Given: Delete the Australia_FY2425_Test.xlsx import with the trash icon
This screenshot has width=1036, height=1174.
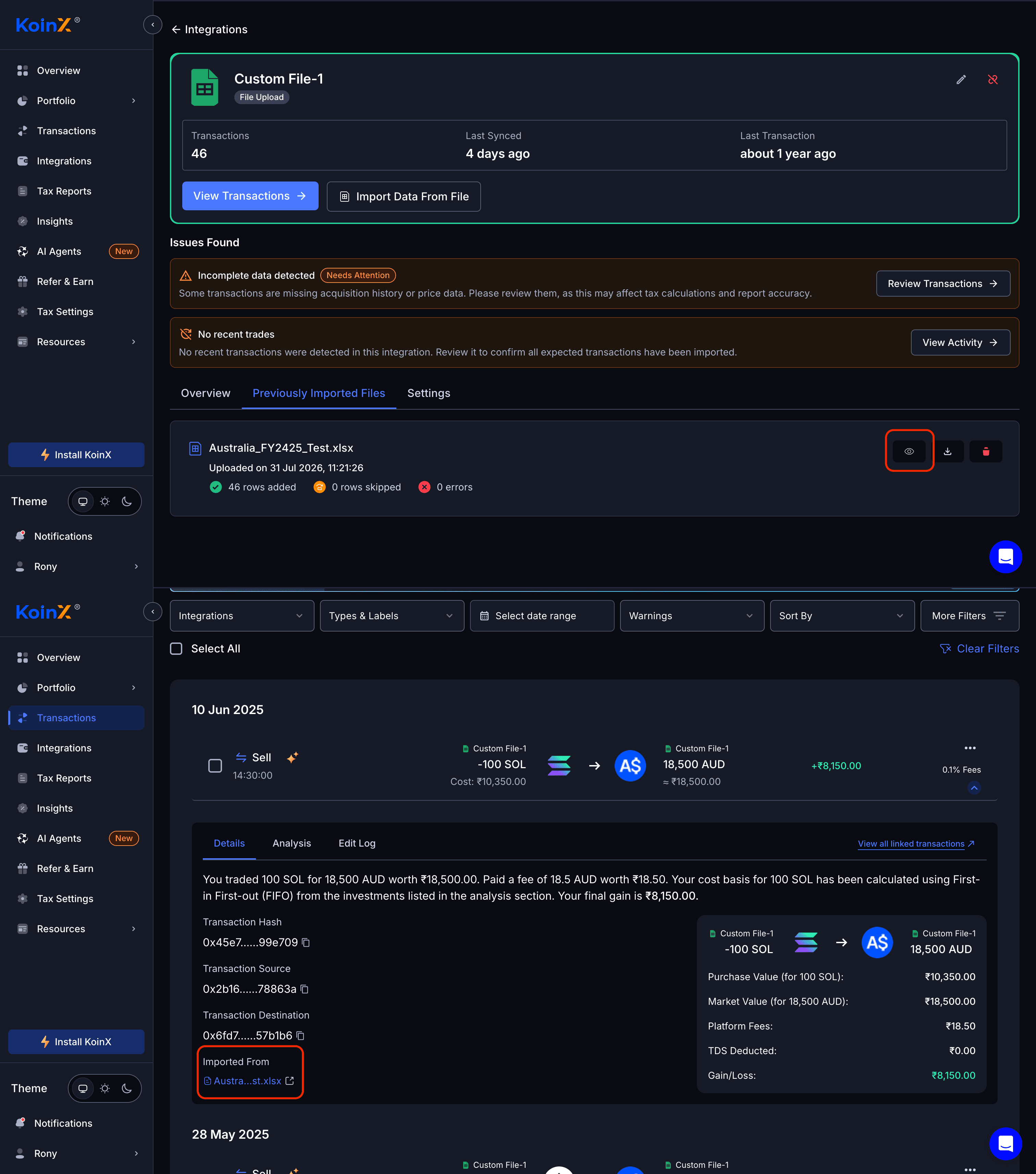Looking at the screenshot, I should [x=985, y=451].
